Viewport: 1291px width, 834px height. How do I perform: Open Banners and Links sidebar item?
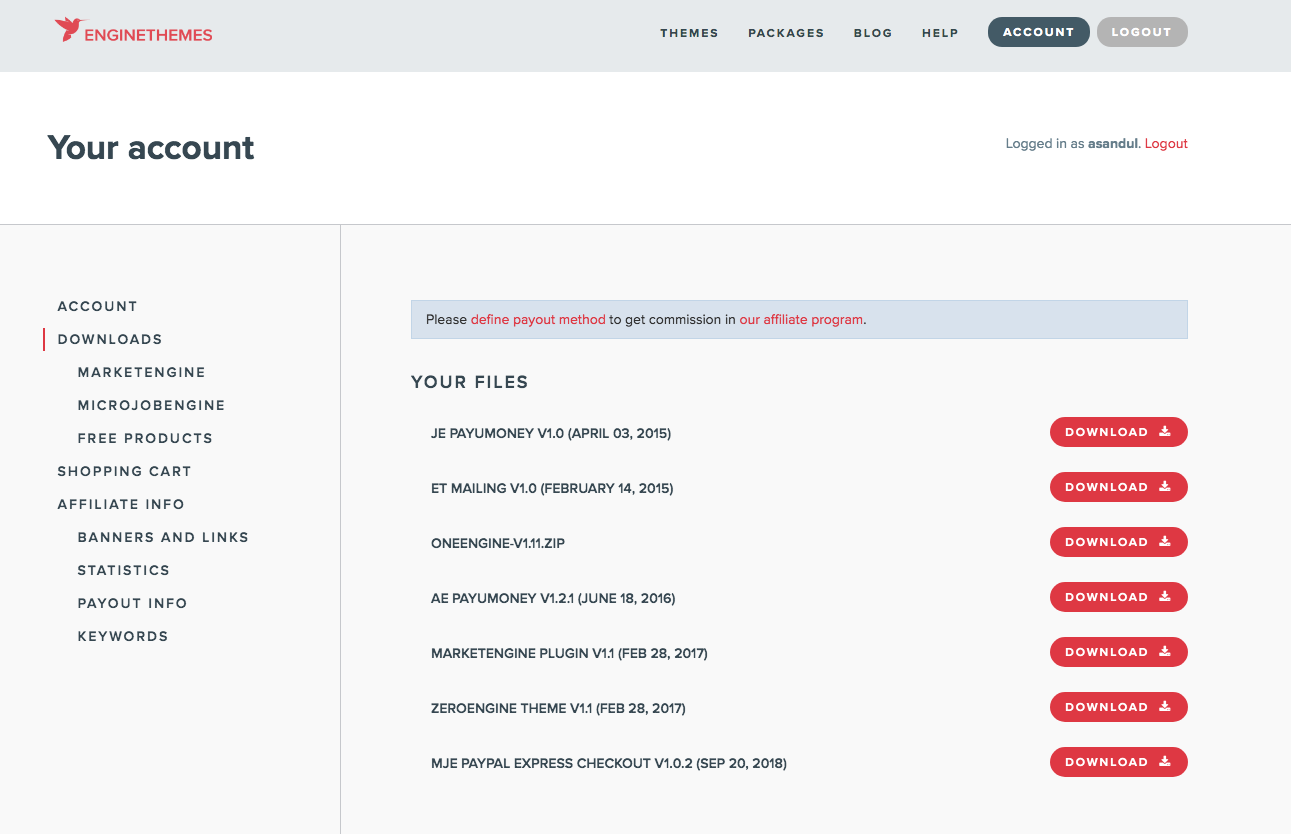pos(163,537)
